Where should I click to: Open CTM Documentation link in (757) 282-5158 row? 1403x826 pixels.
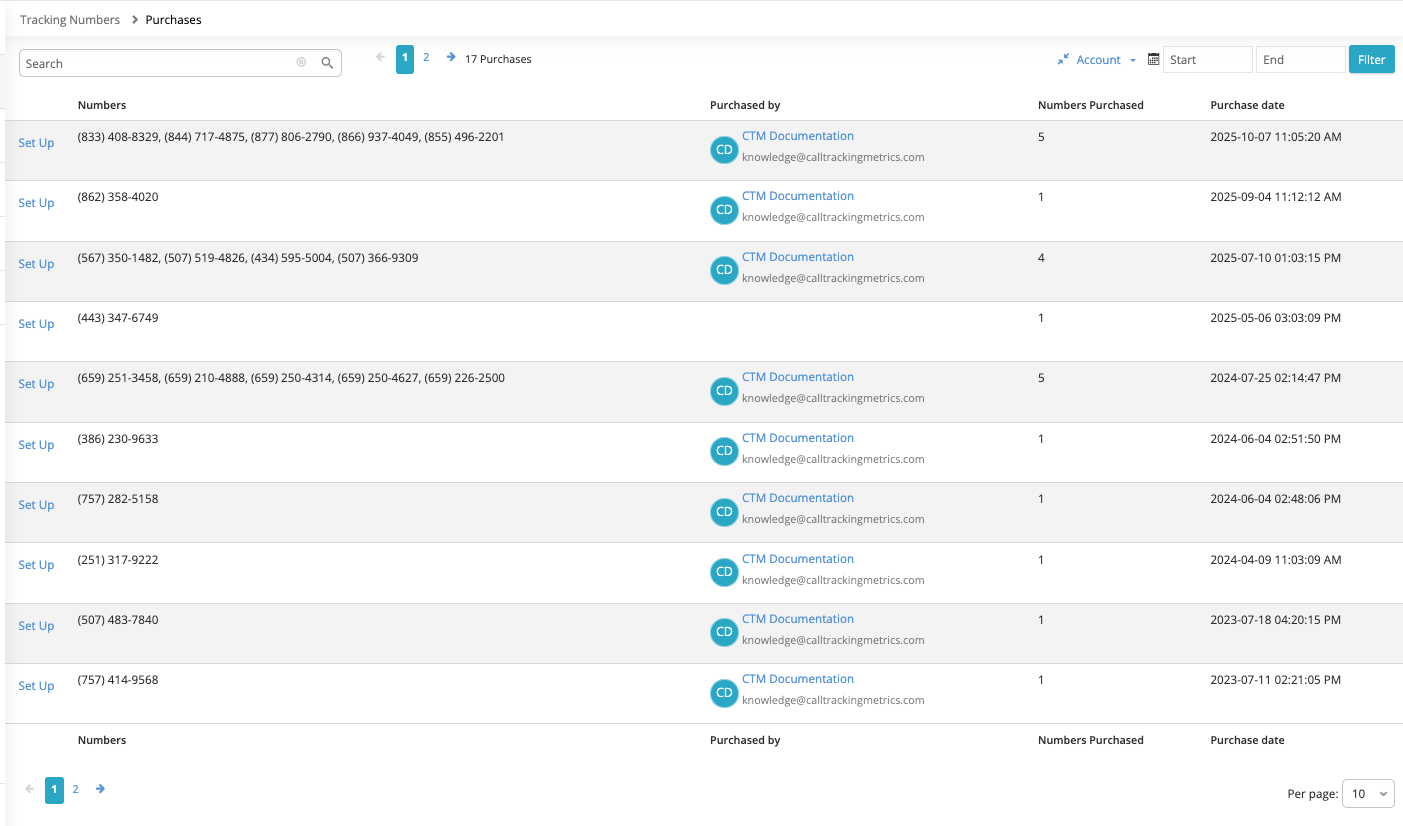coord(798,498)
